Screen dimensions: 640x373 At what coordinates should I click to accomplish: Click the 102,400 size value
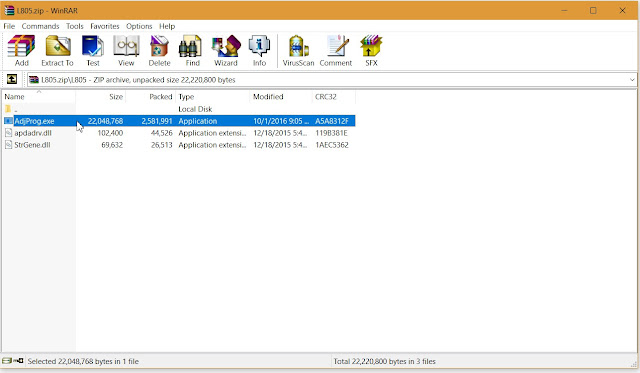pyautogui.click(x=110, y=133)
